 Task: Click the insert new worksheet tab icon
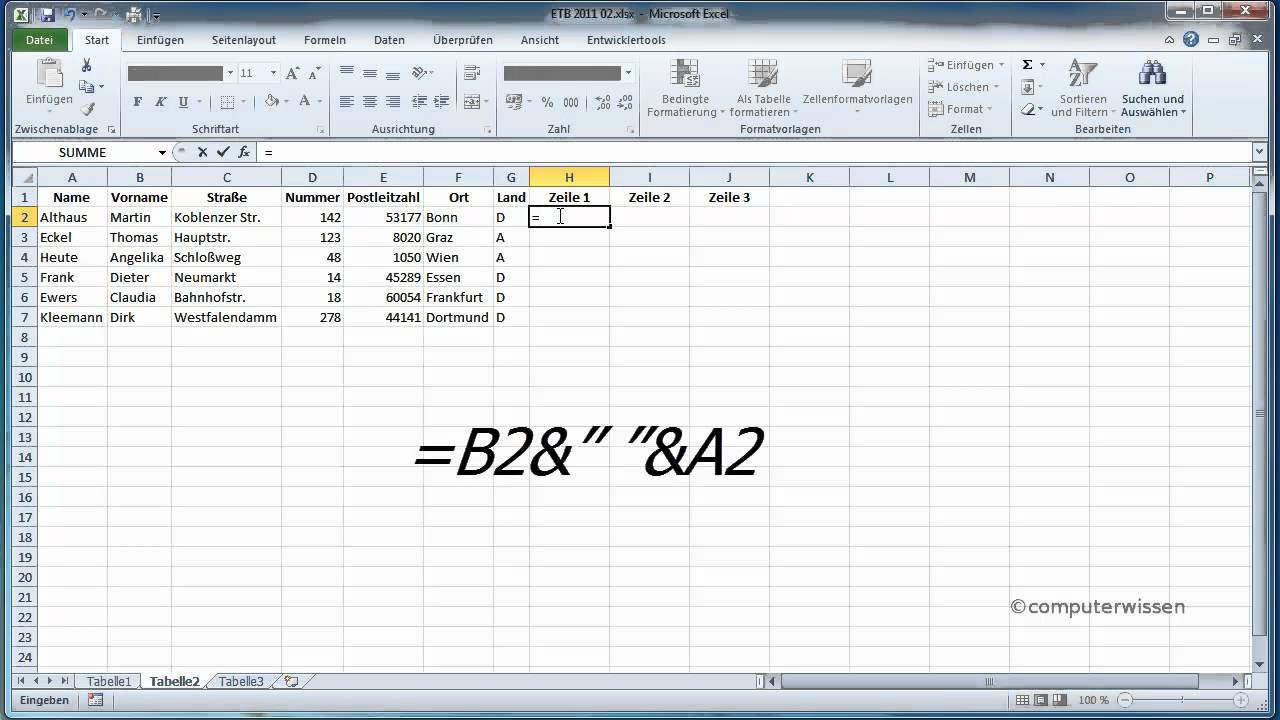(291, 681)
